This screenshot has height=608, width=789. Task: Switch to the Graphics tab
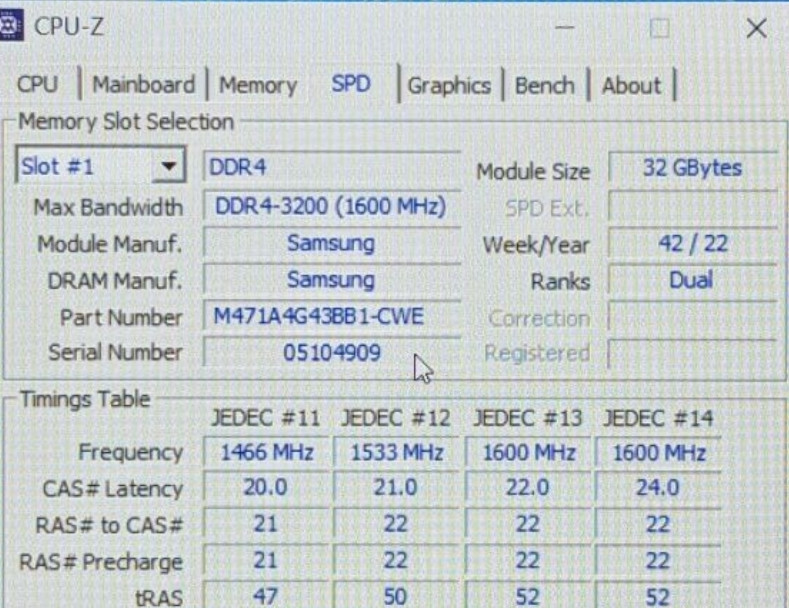(449, 86)
